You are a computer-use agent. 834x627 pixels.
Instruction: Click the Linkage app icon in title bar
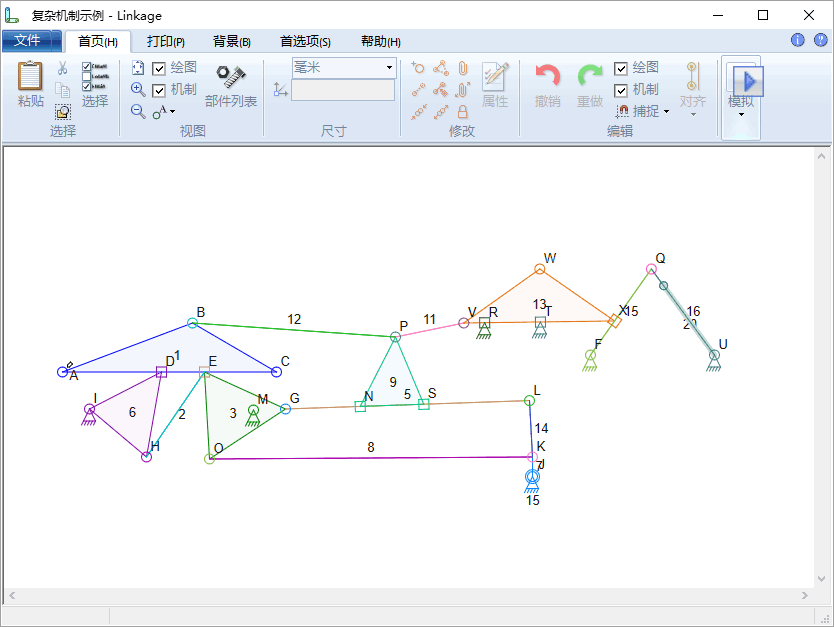click(12, 15)
